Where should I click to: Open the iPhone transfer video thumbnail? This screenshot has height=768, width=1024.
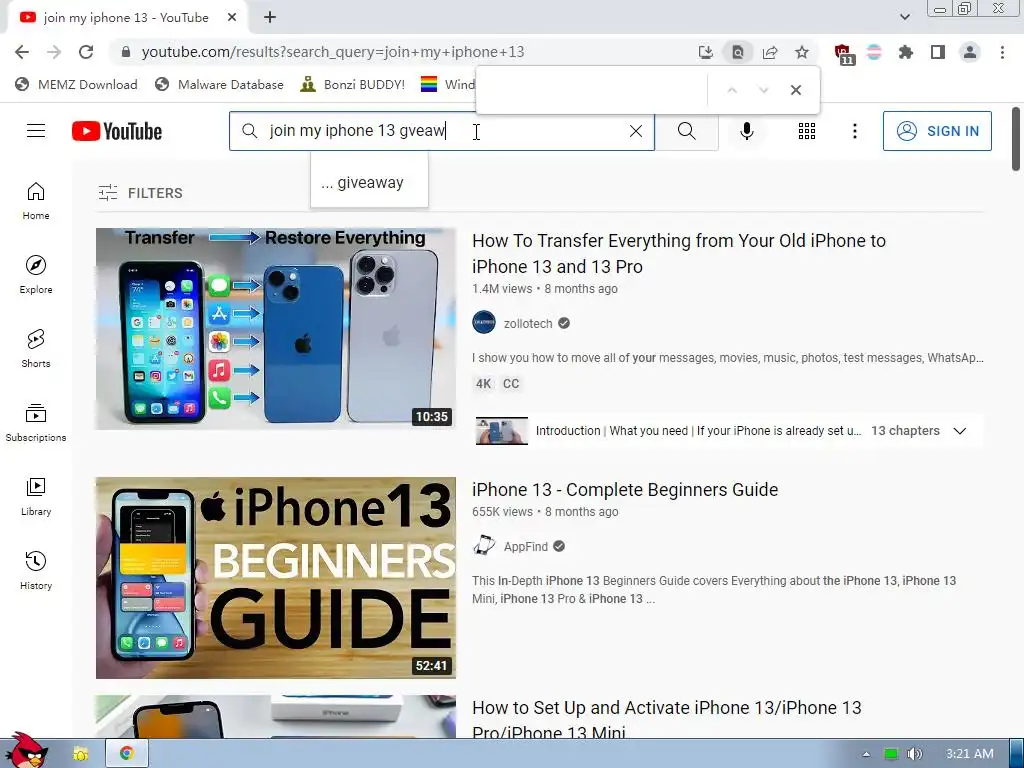(x=276, y=328)
